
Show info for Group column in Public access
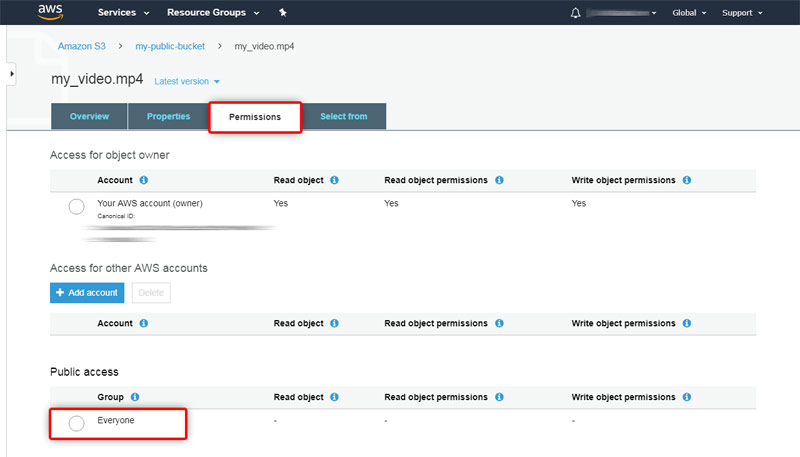coord(135,397)
